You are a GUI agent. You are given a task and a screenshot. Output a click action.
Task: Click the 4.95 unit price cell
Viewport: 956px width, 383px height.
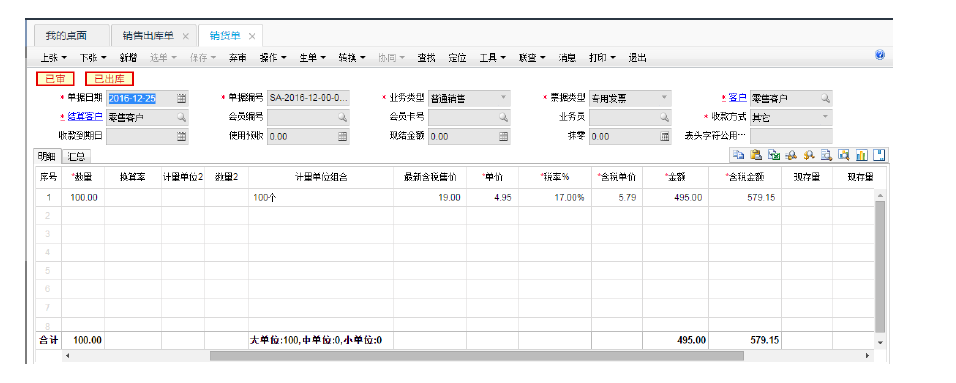tap(493, 198)
